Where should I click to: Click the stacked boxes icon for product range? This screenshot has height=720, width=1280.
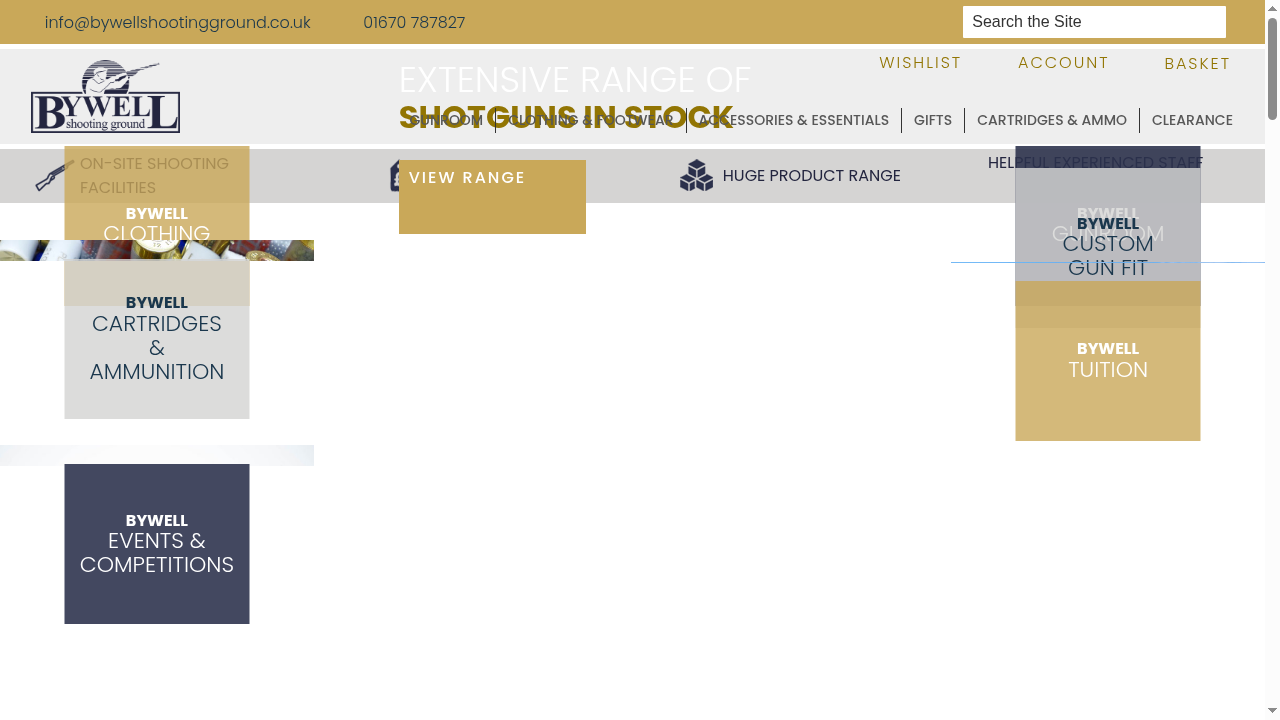[x=696, y=176]
